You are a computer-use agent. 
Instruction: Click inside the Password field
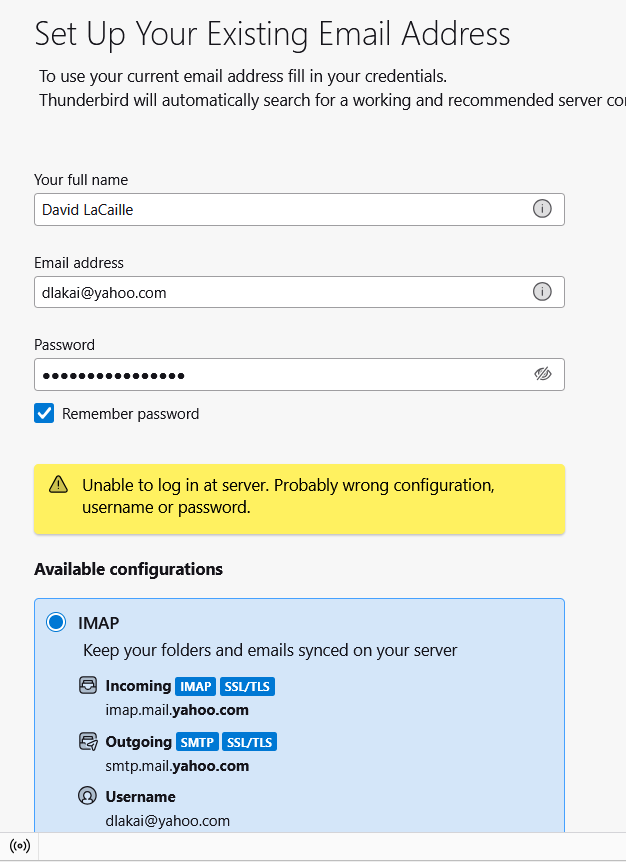click(x=280, y=375)
